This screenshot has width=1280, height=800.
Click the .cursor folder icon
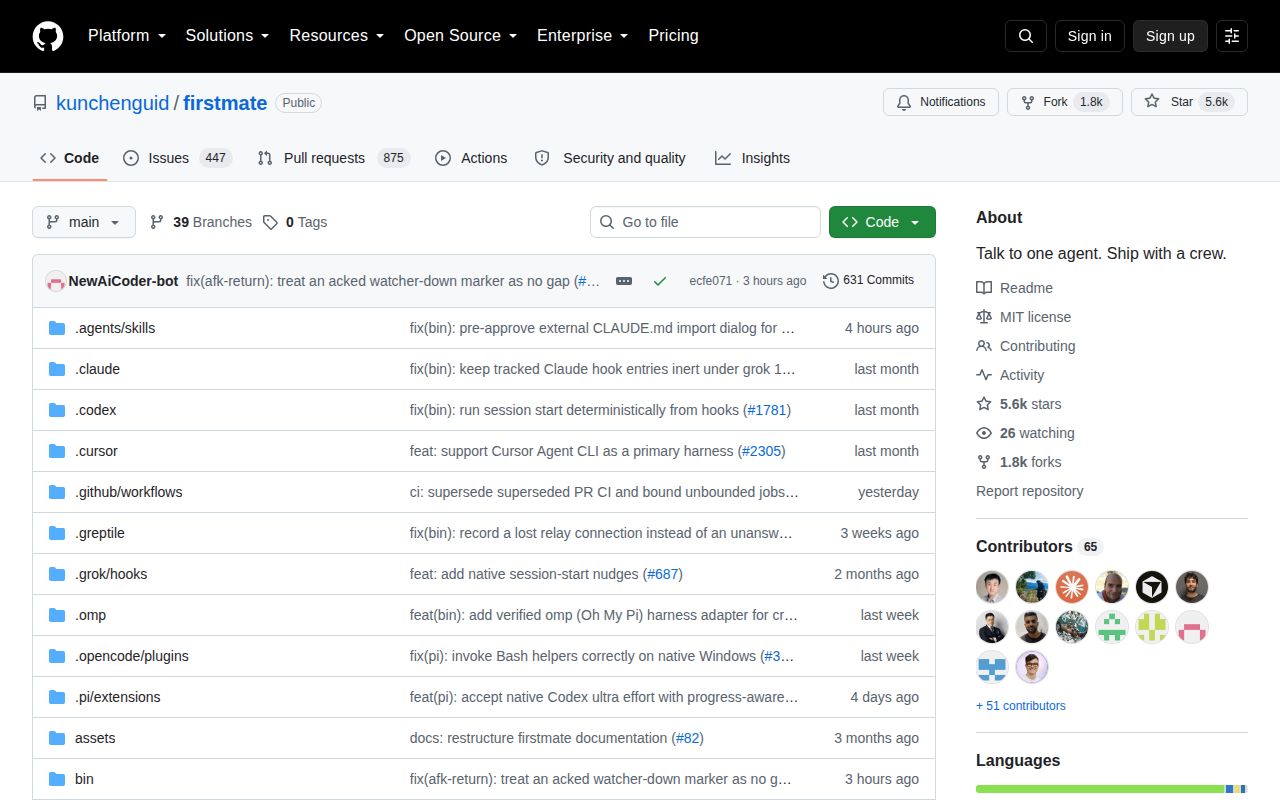tap(57, 451)
